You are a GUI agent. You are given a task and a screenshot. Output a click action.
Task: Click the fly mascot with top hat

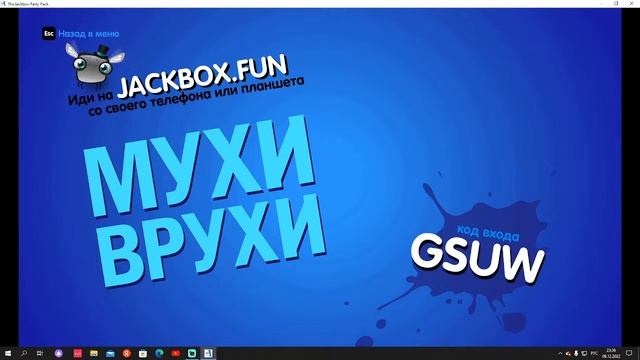(95, 65)
